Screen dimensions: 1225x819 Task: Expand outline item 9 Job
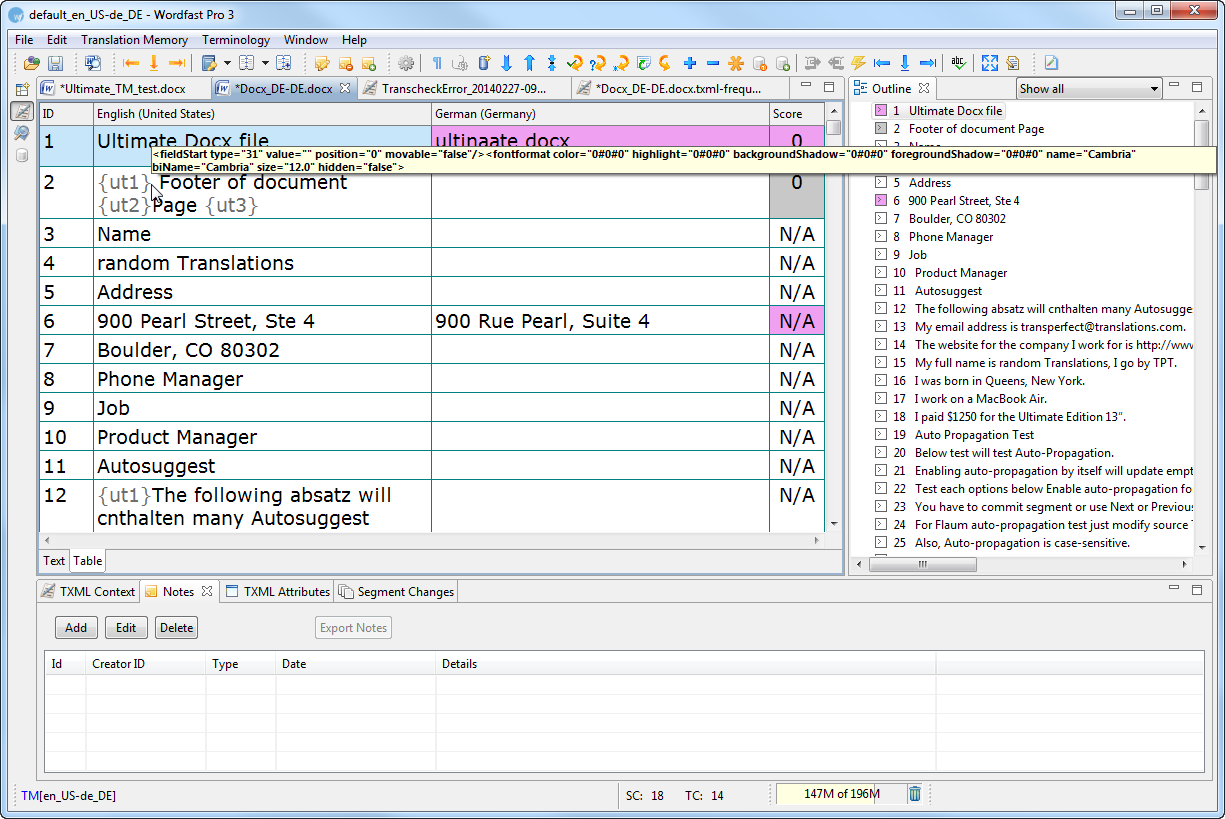point(881,255)
